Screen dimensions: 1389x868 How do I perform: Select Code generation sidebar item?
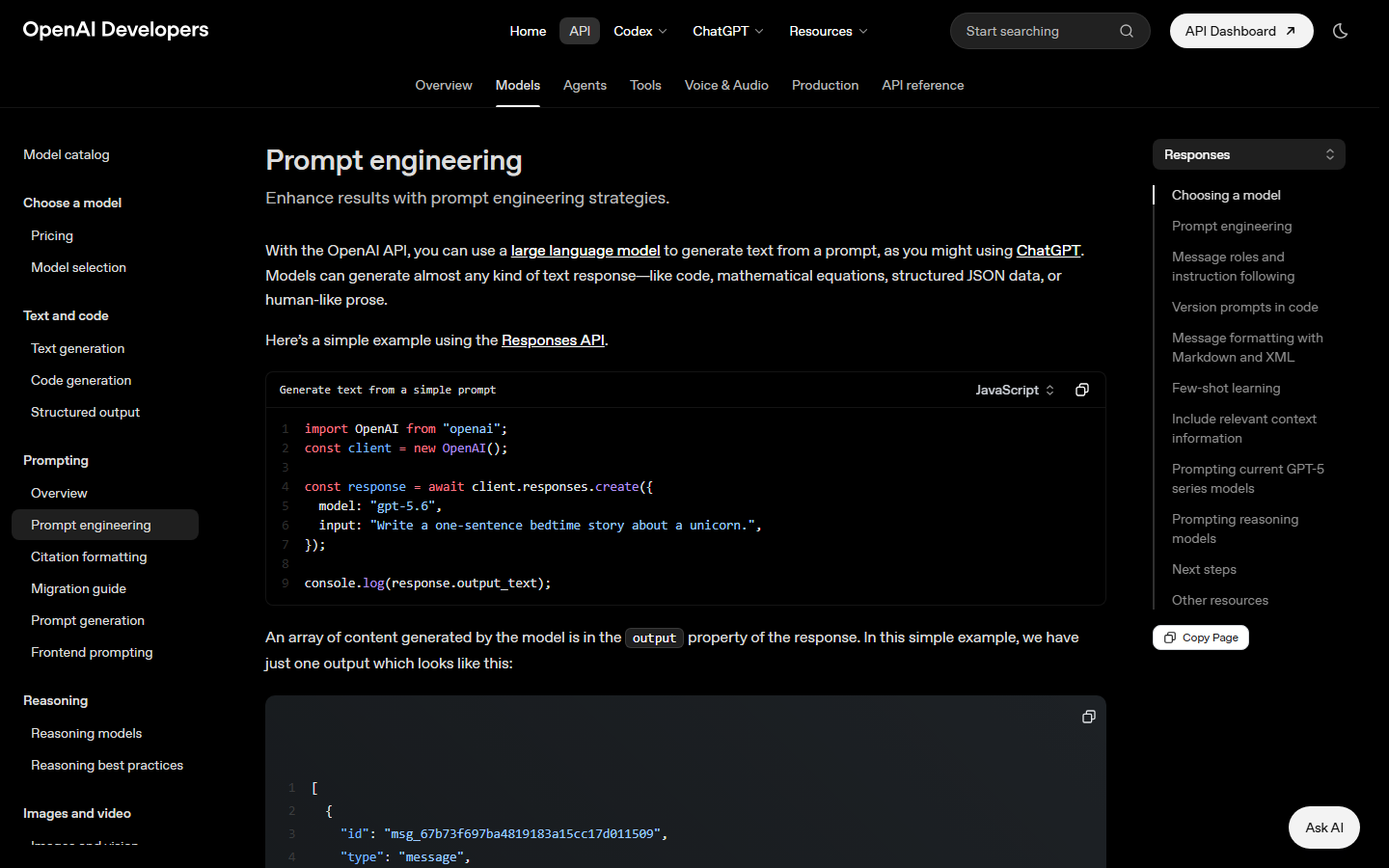(x=81, y=380)
